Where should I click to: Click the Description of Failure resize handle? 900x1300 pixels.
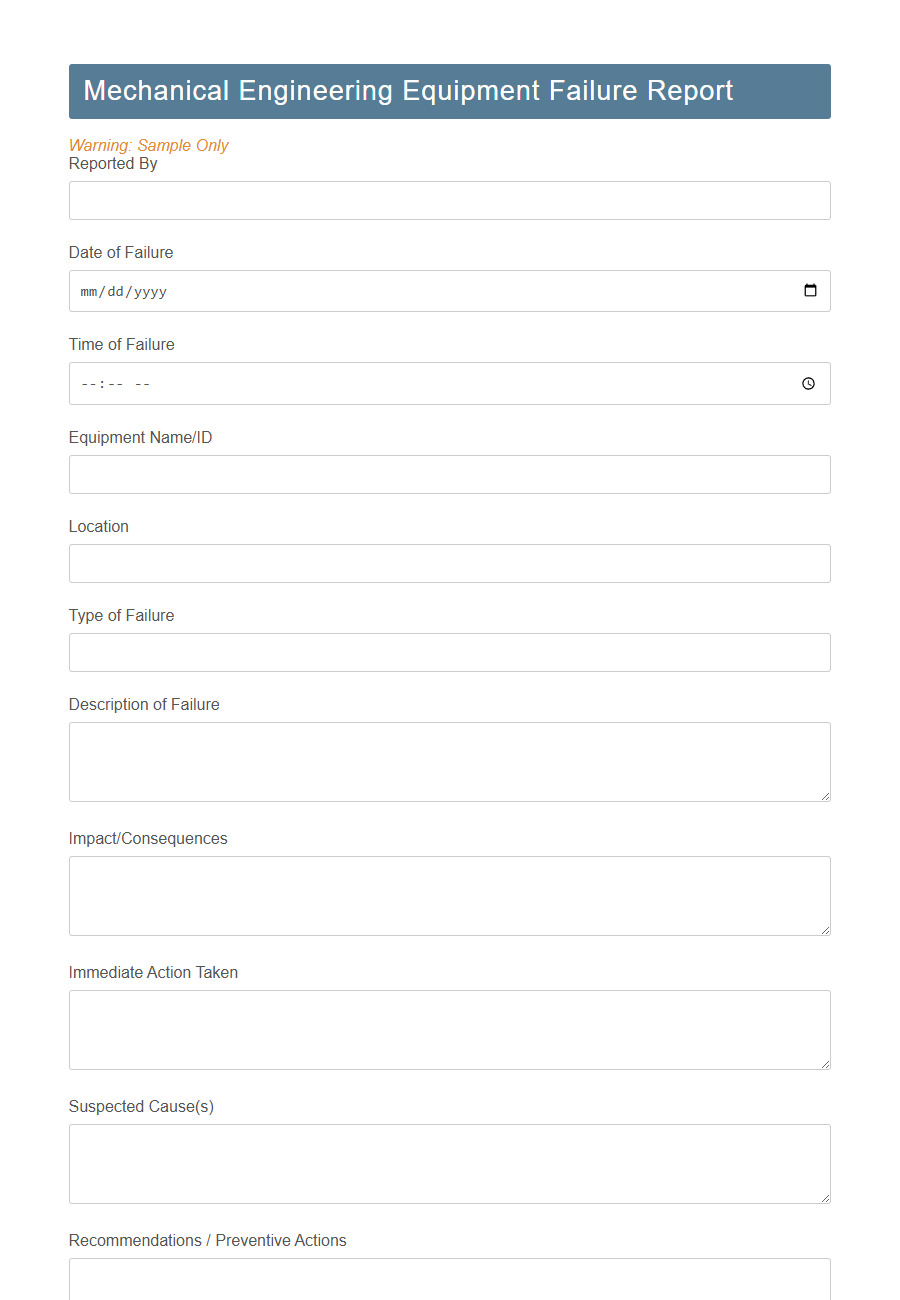826,796
